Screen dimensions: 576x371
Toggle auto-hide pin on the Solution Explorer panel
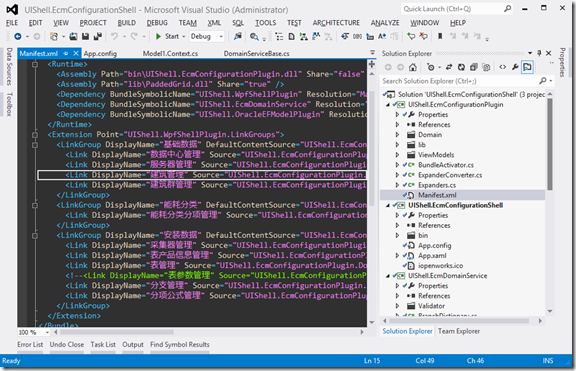pos(539,53)
